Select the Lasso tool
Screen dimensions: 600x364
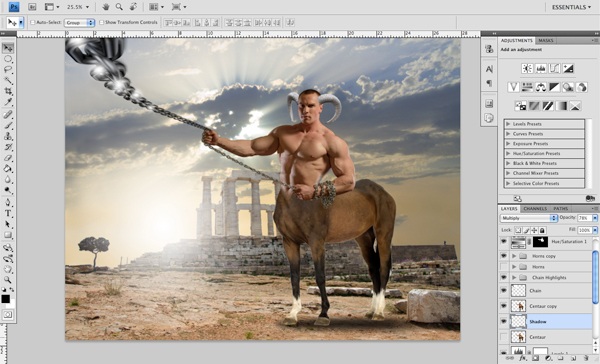[8, 70]
